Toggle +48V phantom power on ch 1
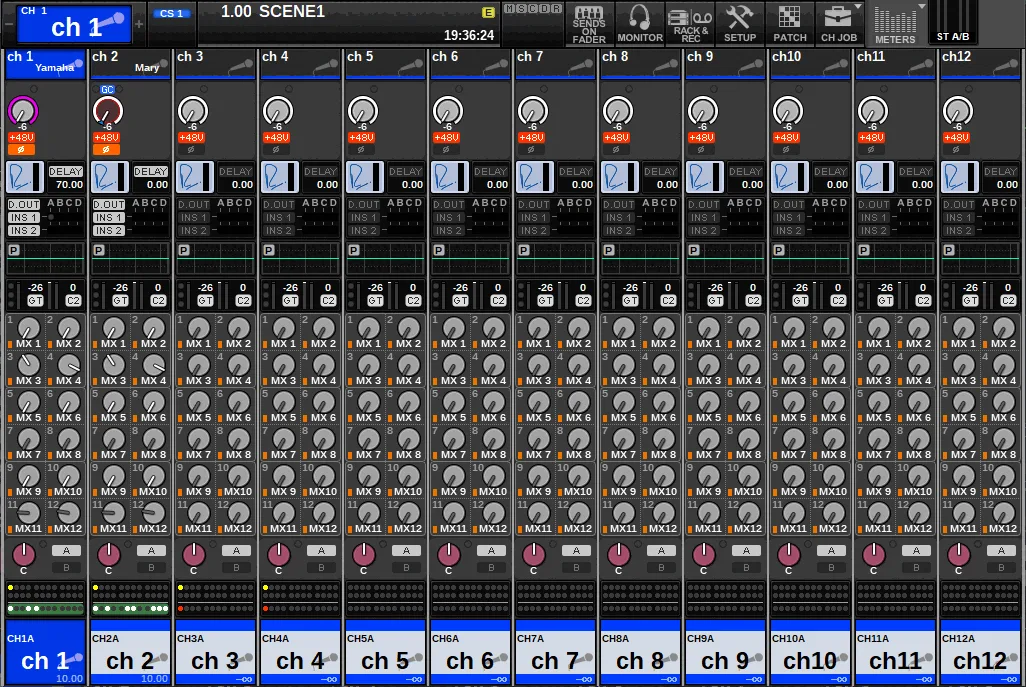The width and height of the screenshot is (1026, 687). pos(21,137)
